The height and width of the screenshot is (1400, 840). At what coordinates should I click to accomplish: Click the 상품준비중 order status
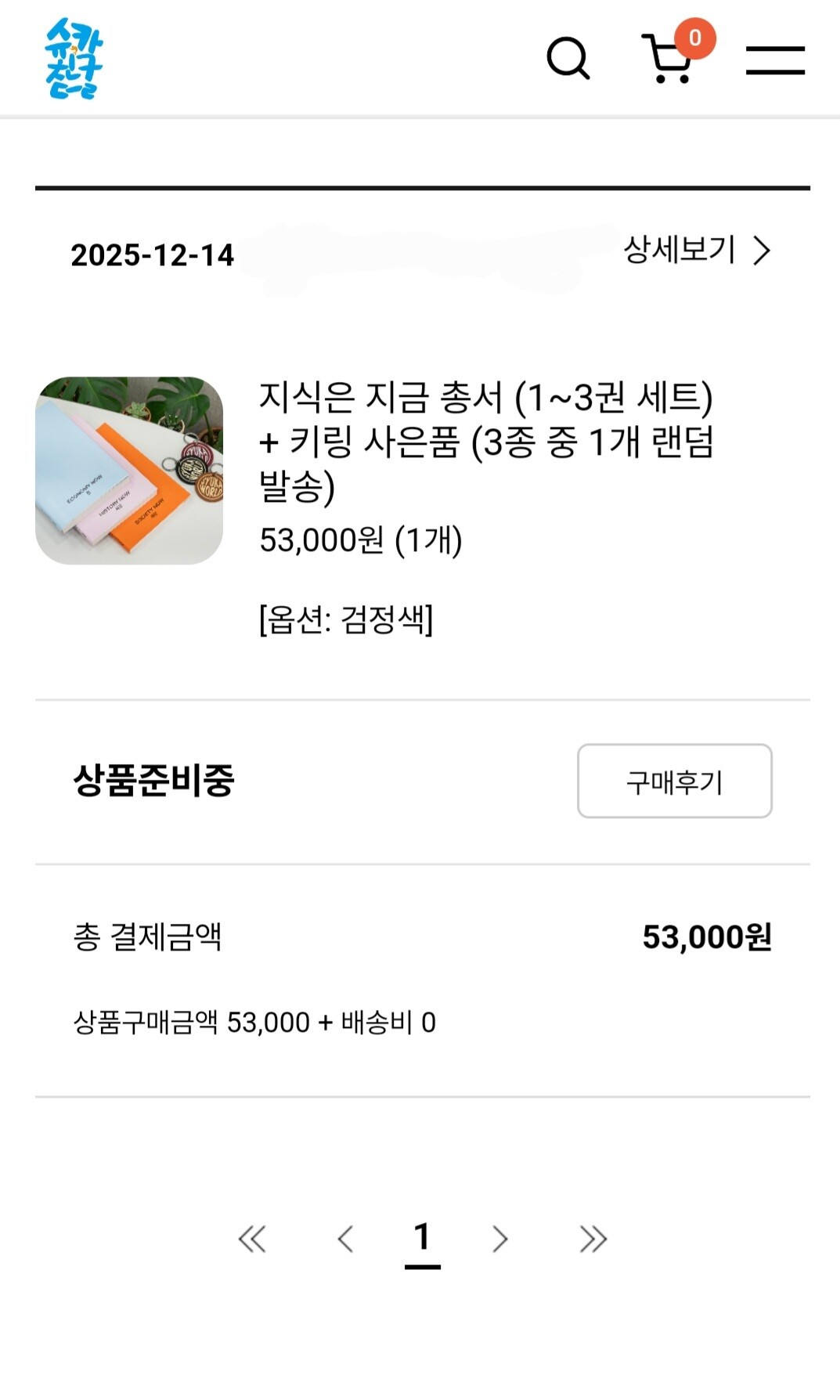pyautogui.click(x=153, y=780)
